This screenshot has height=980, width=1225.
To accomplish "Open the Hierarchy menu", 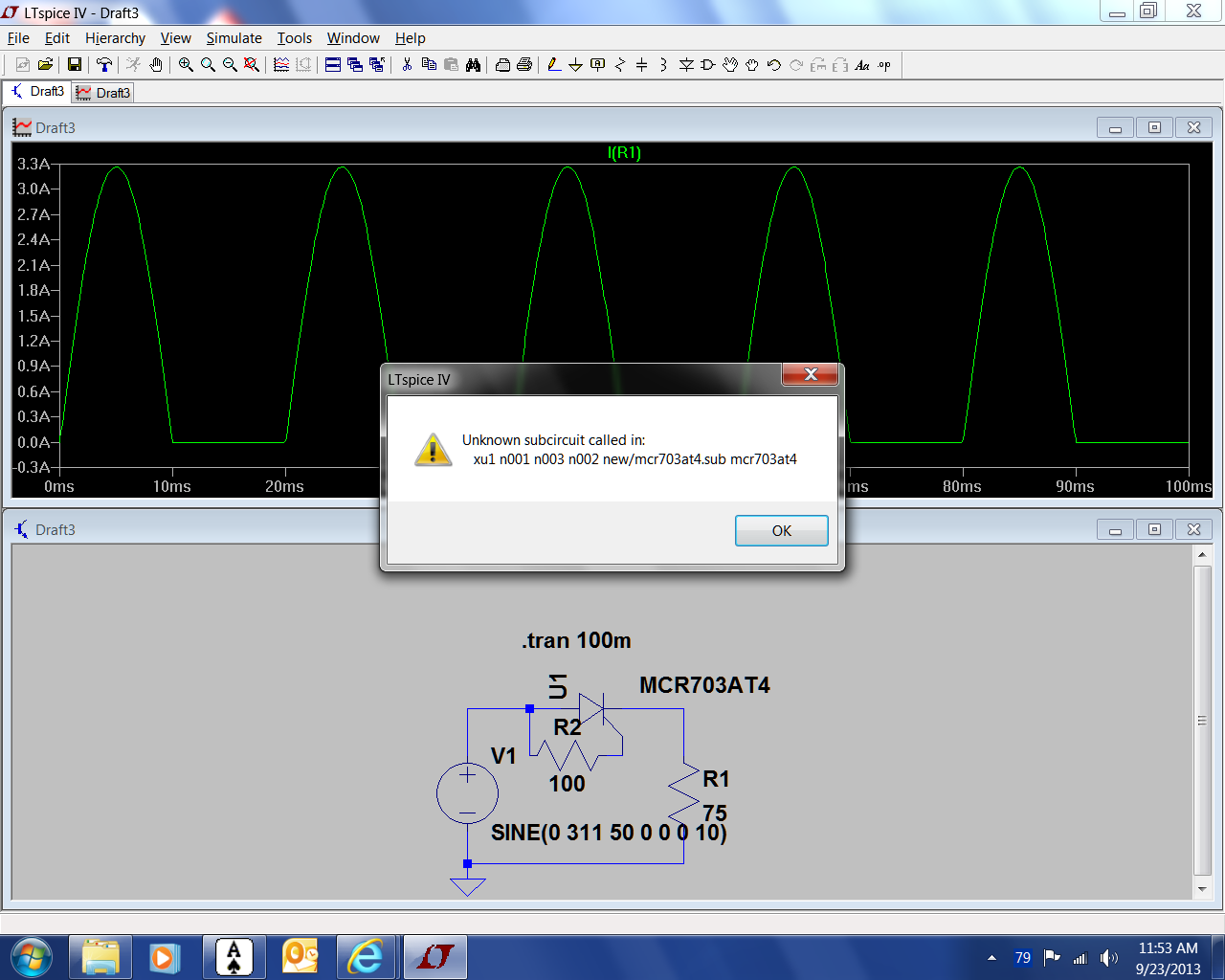I will (x=115, y=38).
